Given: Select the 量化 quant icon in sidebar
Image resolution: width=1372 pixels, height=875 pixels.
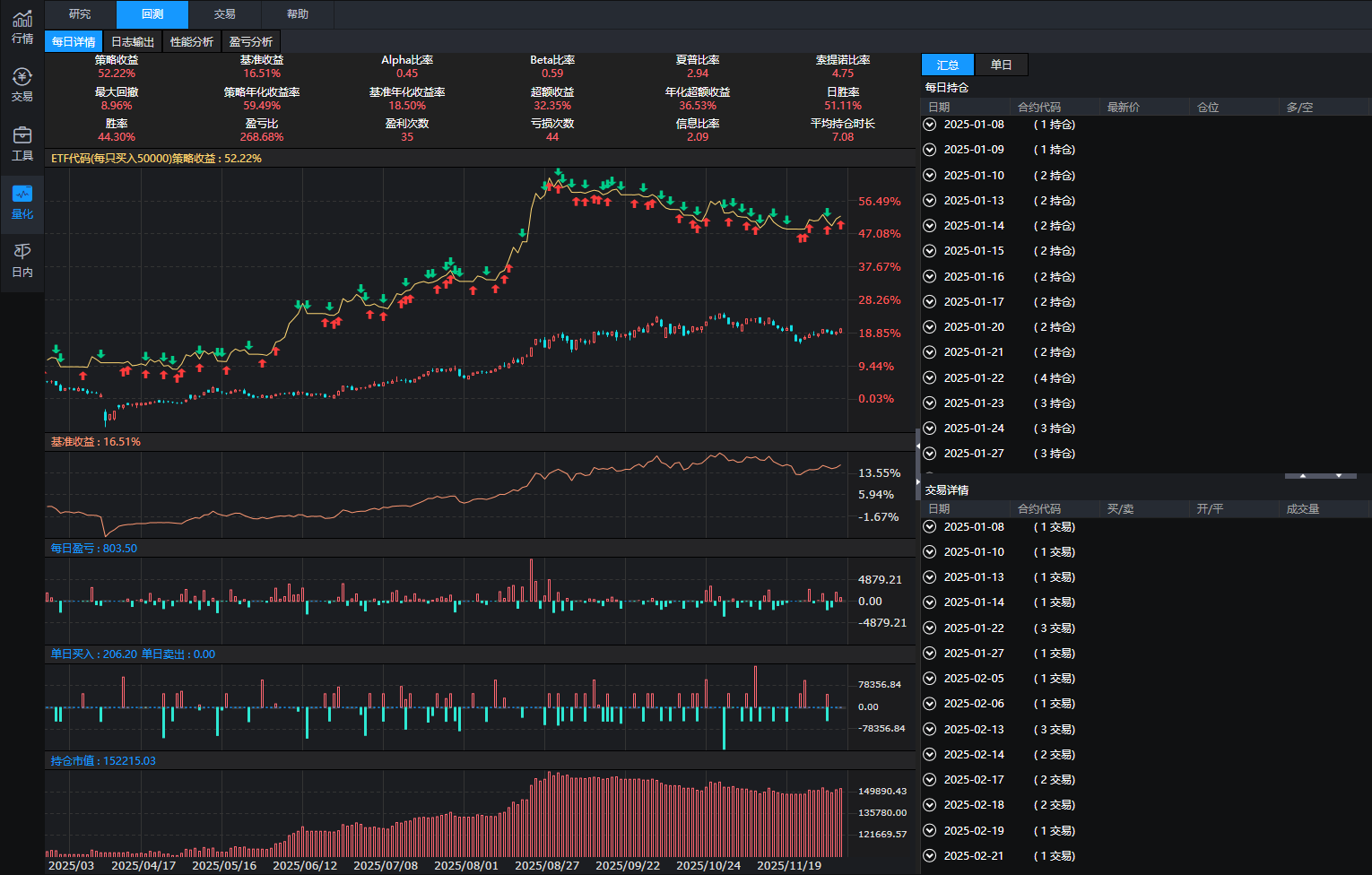Looking at the screenshot, I should click(x=22, y=202).
